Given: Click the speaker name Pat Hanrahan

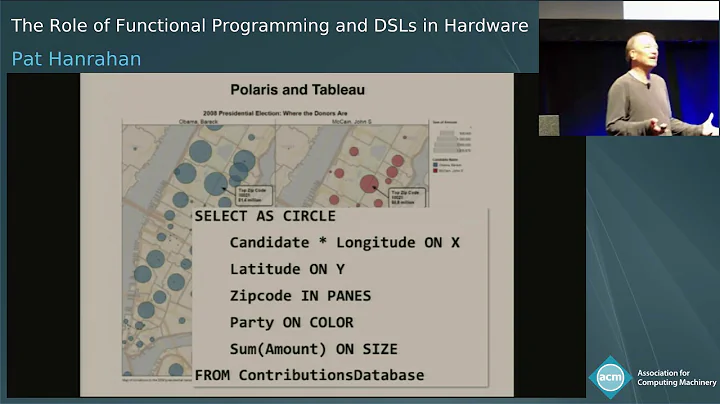Looking at the screenshot, I should coord(76,59).
